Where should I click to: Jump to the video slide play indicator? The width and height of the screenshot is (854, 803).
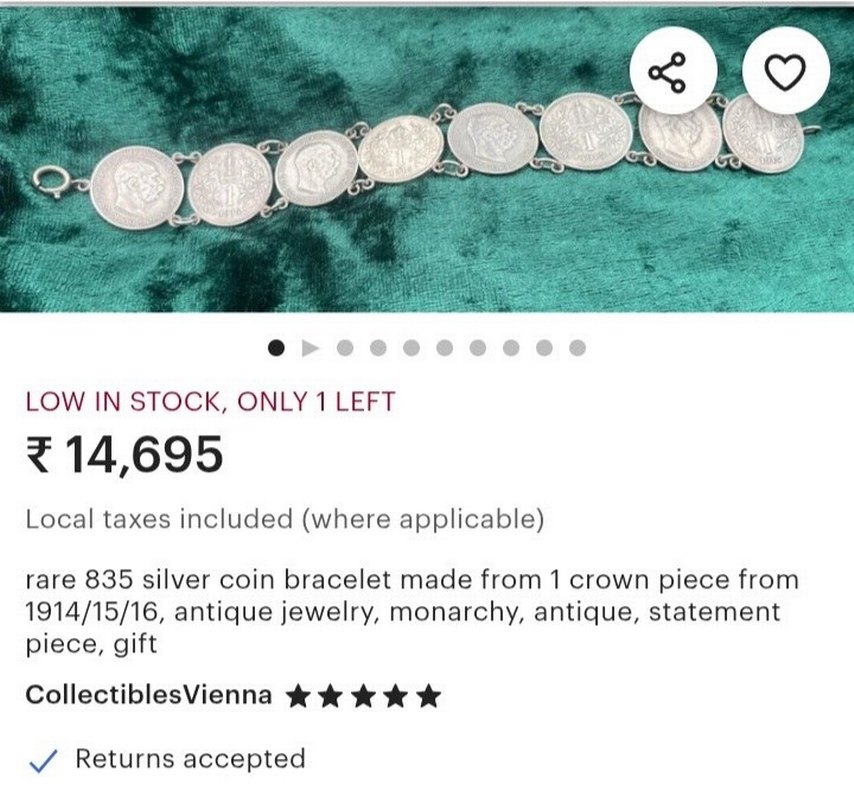[310, 348]
